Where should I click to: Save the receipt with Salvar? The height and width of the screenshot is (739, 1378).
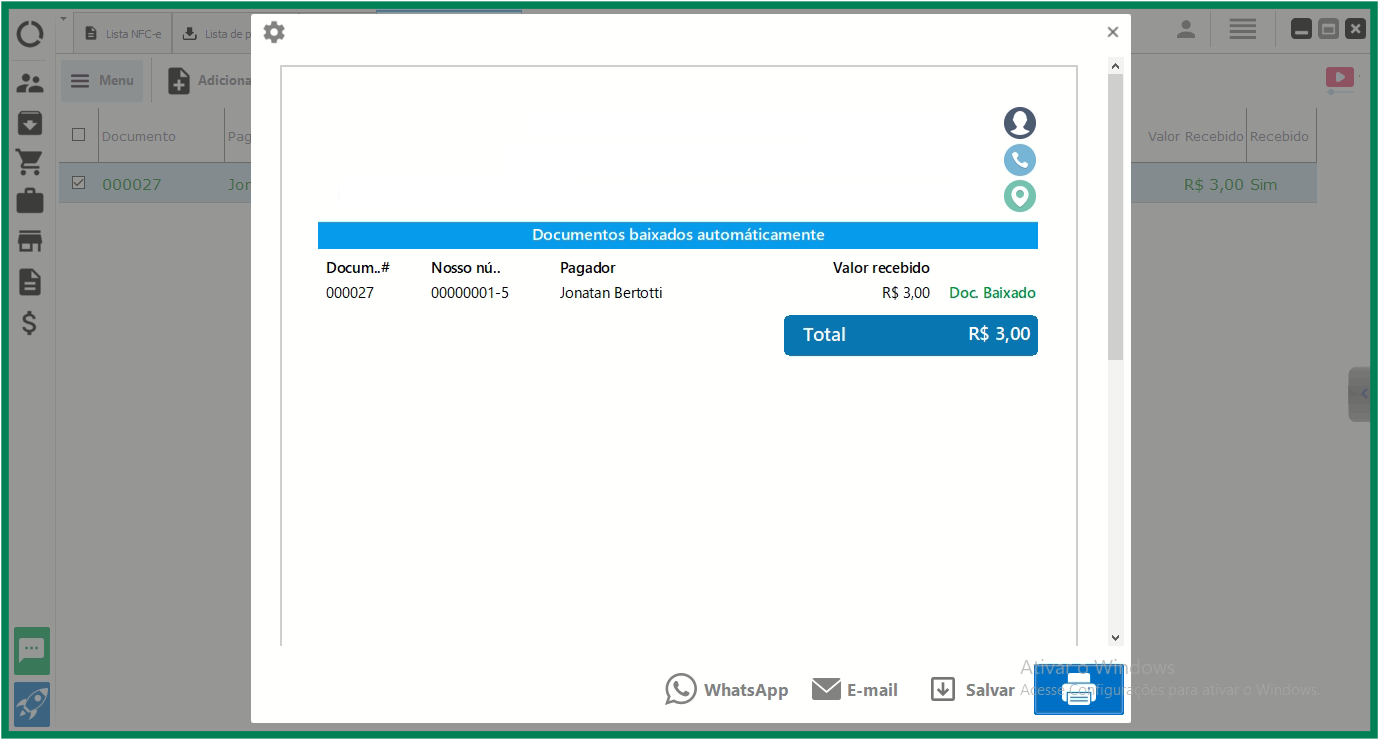pos(973,690)
